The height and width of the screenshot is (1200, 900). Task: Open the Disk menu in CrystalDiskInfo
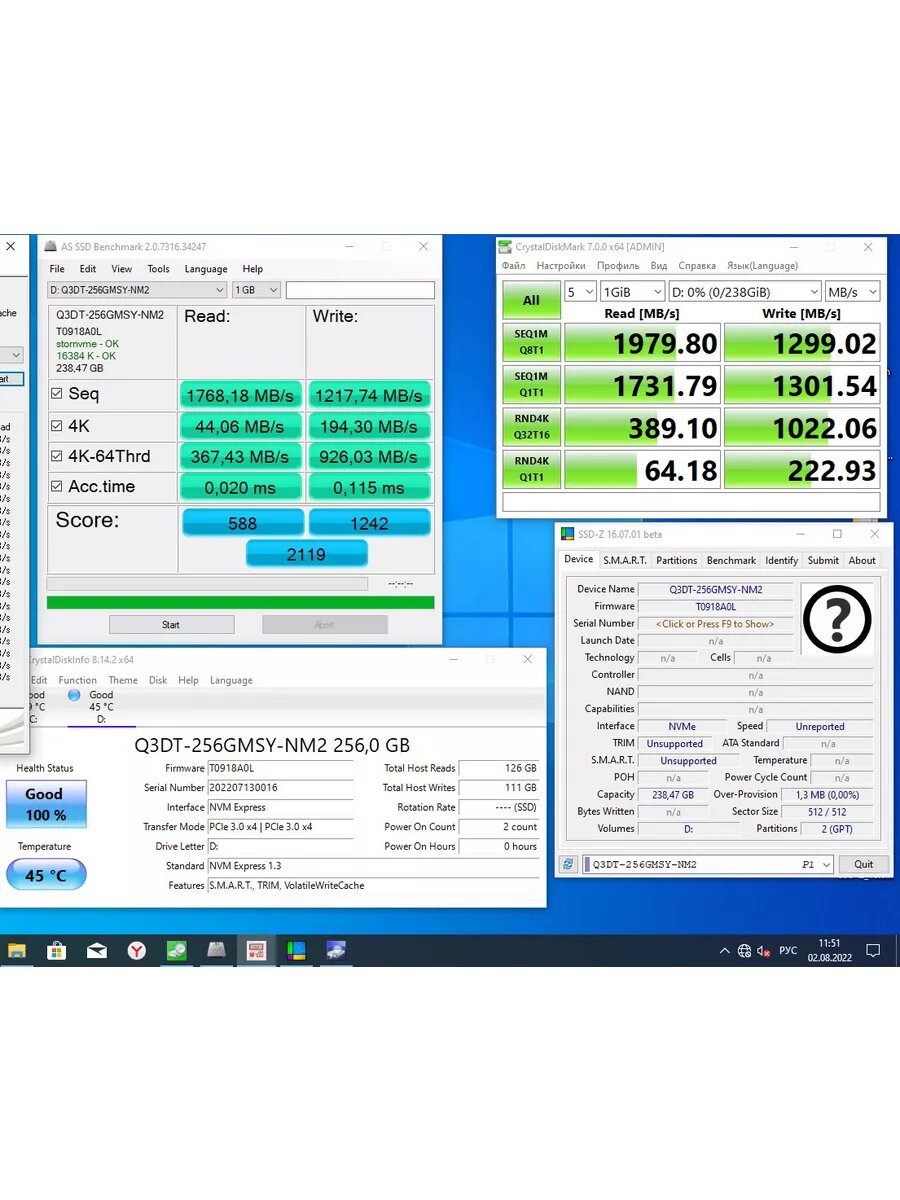158,680
